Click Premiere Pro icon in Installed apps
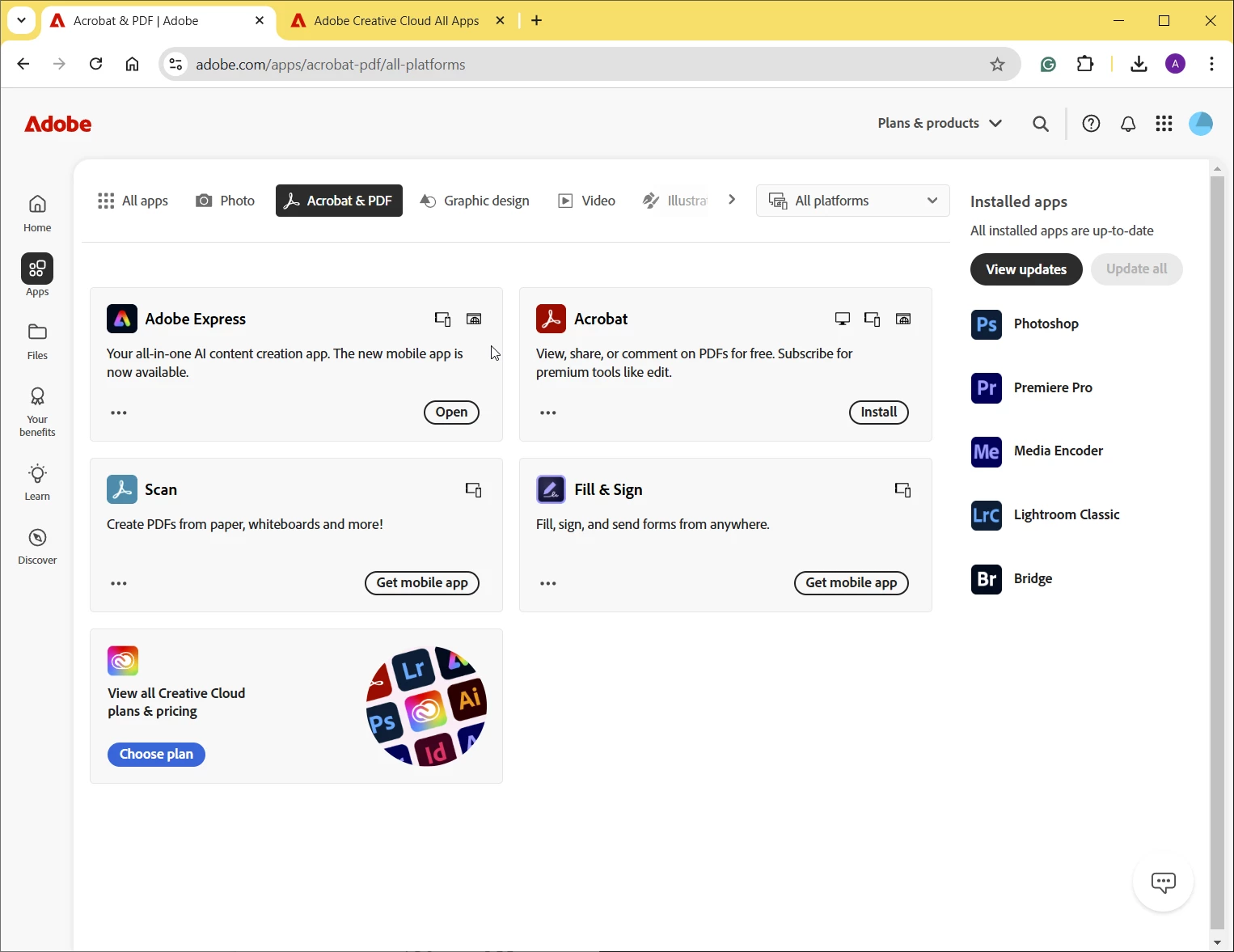This screenshot has height=952, width=1234. (987, 388)
